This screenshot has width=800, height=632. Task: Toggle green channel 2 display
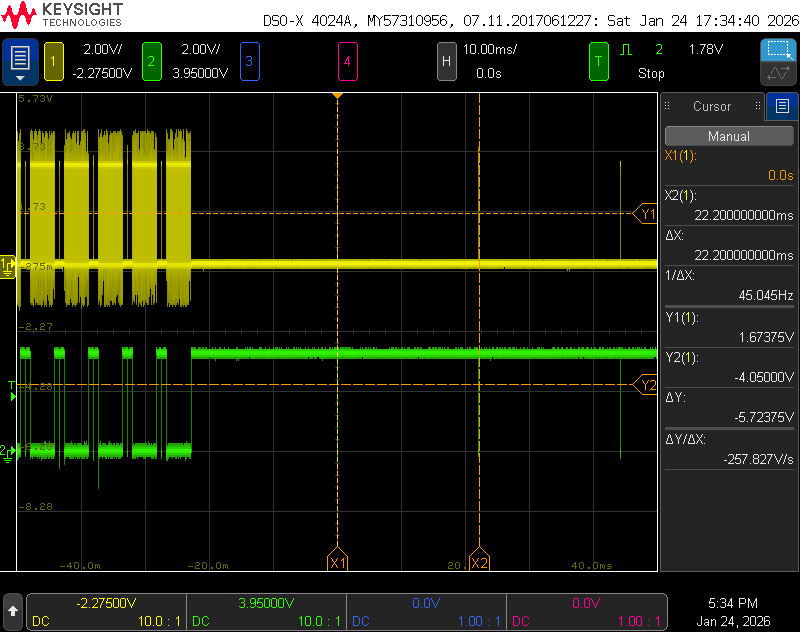(x=151, y=62)
